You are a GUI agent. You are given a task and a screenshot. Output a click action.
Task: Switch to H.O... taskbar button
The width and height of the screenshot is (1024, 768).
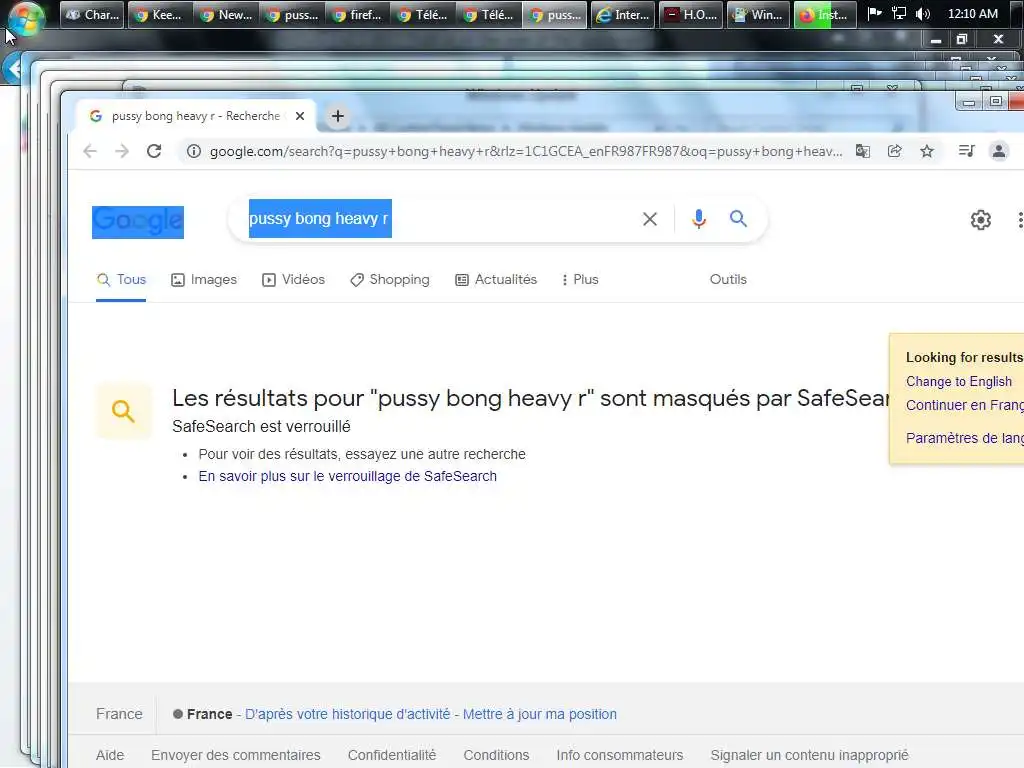click(691, 14)
